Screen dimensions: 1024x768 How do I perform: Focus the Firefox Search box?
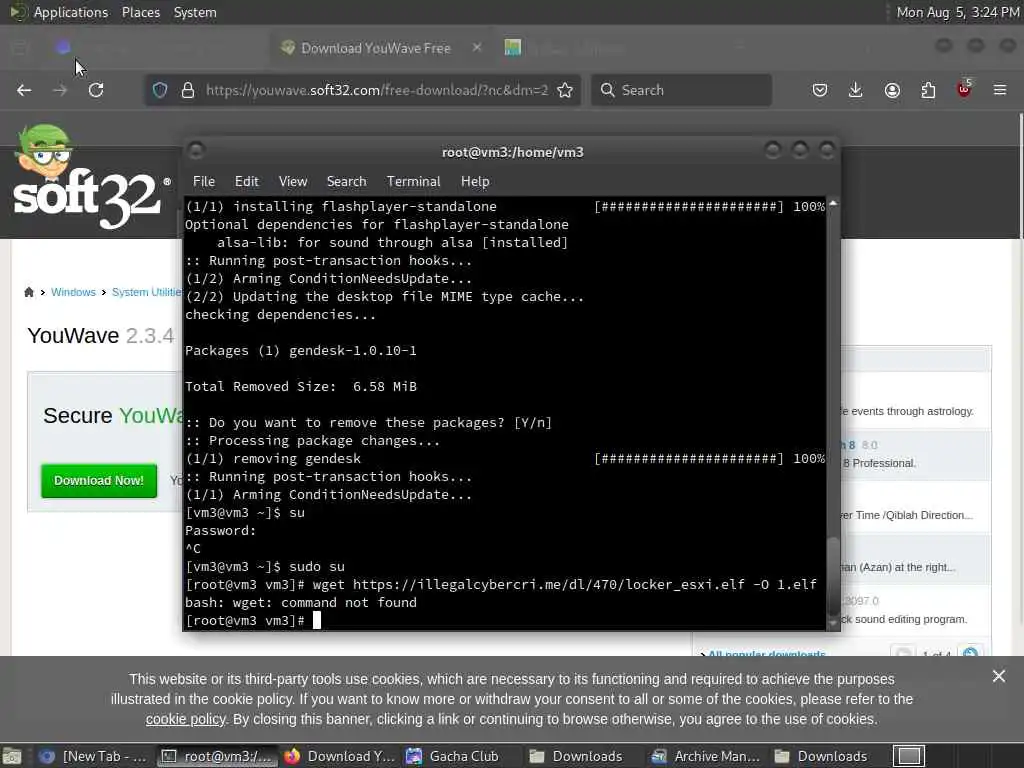(682, 90)
